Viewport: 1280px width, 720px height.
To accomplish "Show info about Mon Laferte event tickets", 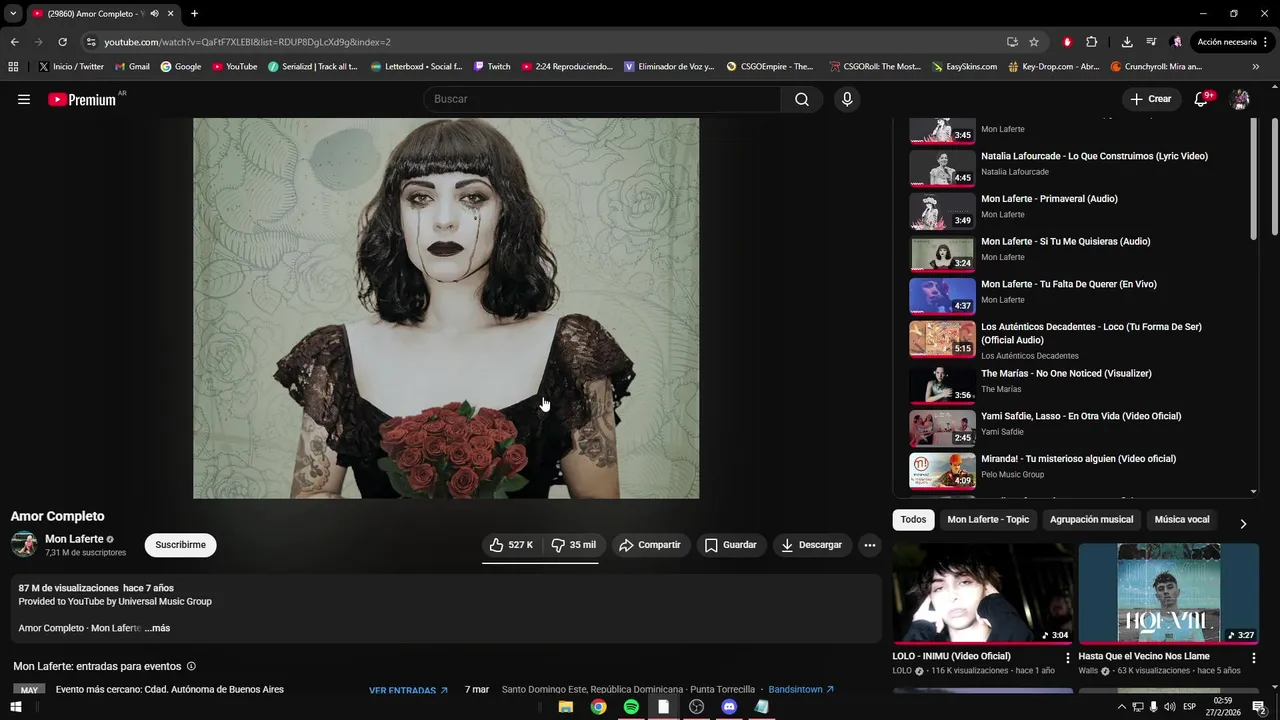I will tap(191, 666).
